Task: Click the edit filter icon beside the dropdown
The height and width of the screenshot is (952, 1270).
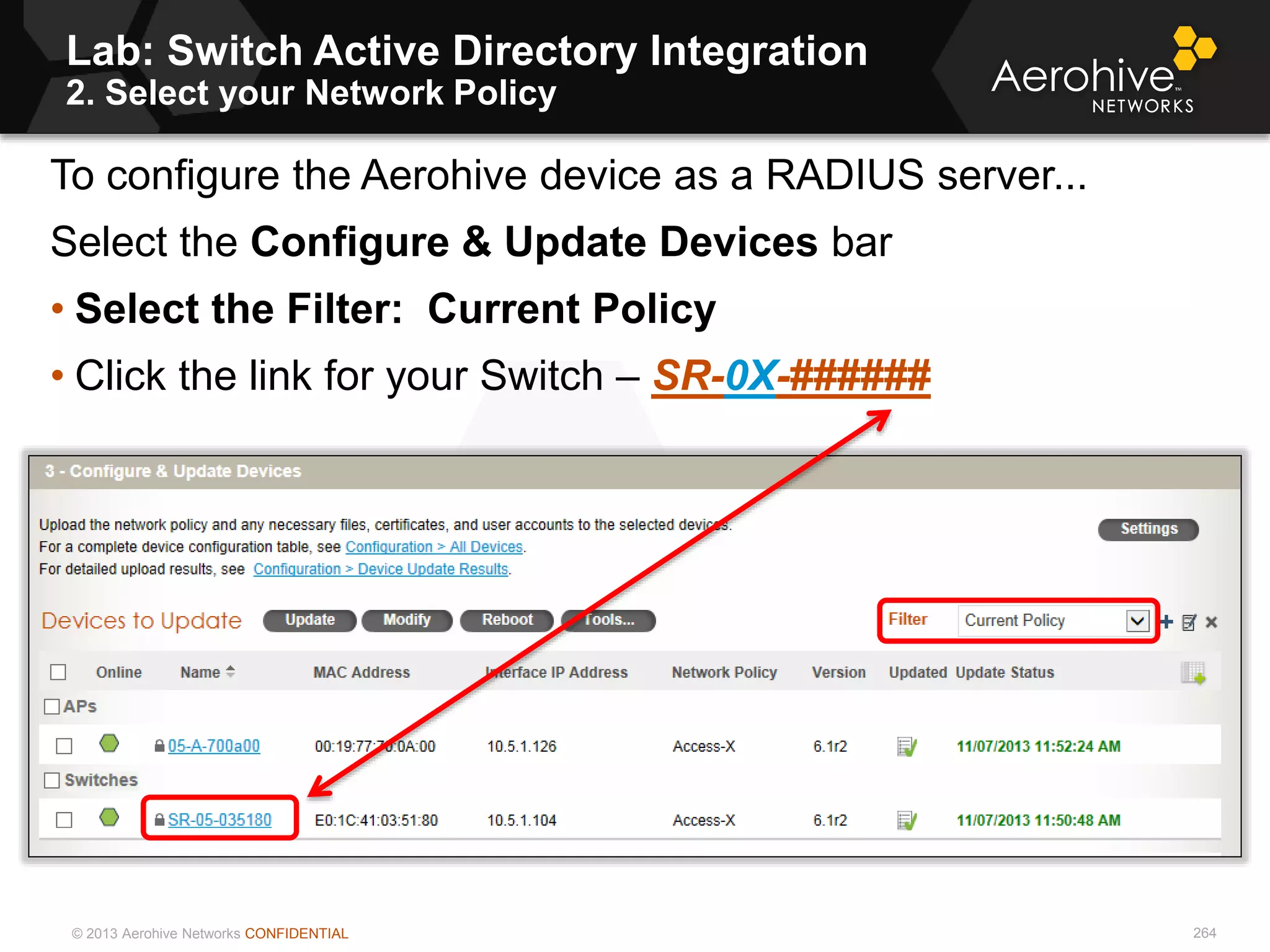Action: pos(1189,622)
